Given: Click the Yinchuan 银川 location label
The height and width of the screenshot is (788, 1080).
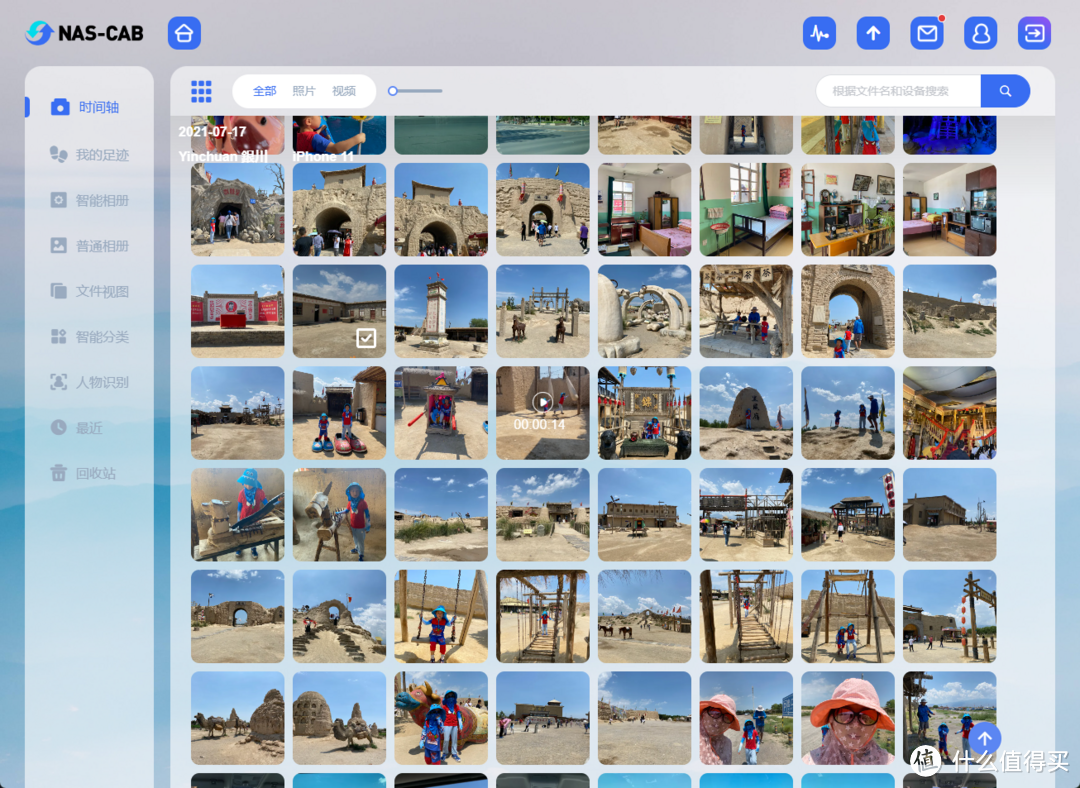Looking at the screenshot, I should point(223,156).
